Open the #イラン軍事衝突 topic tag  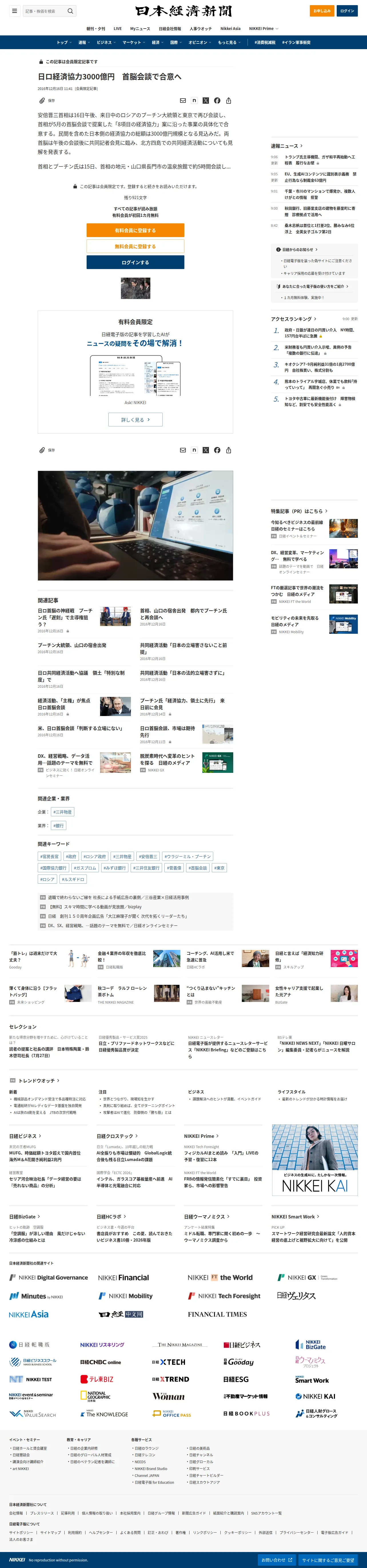(x=296, y=43)
